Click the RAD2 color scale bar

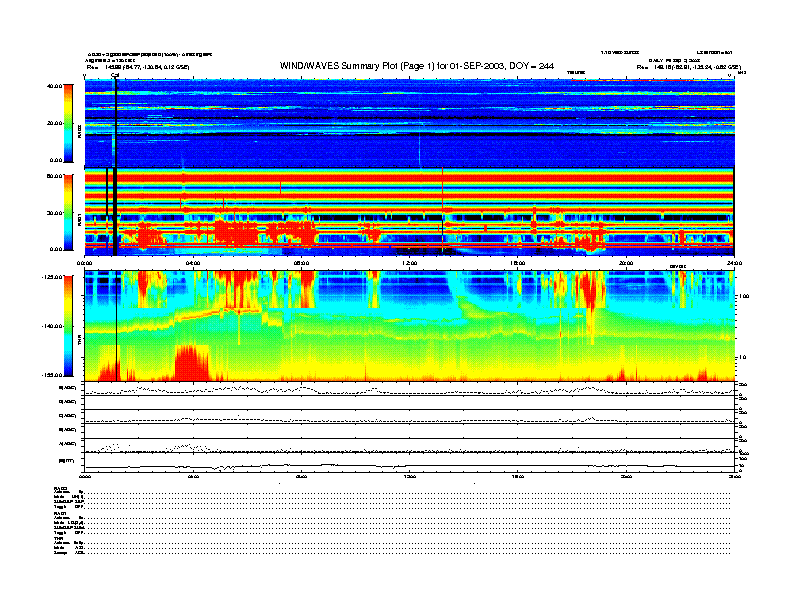pos(68,123)
